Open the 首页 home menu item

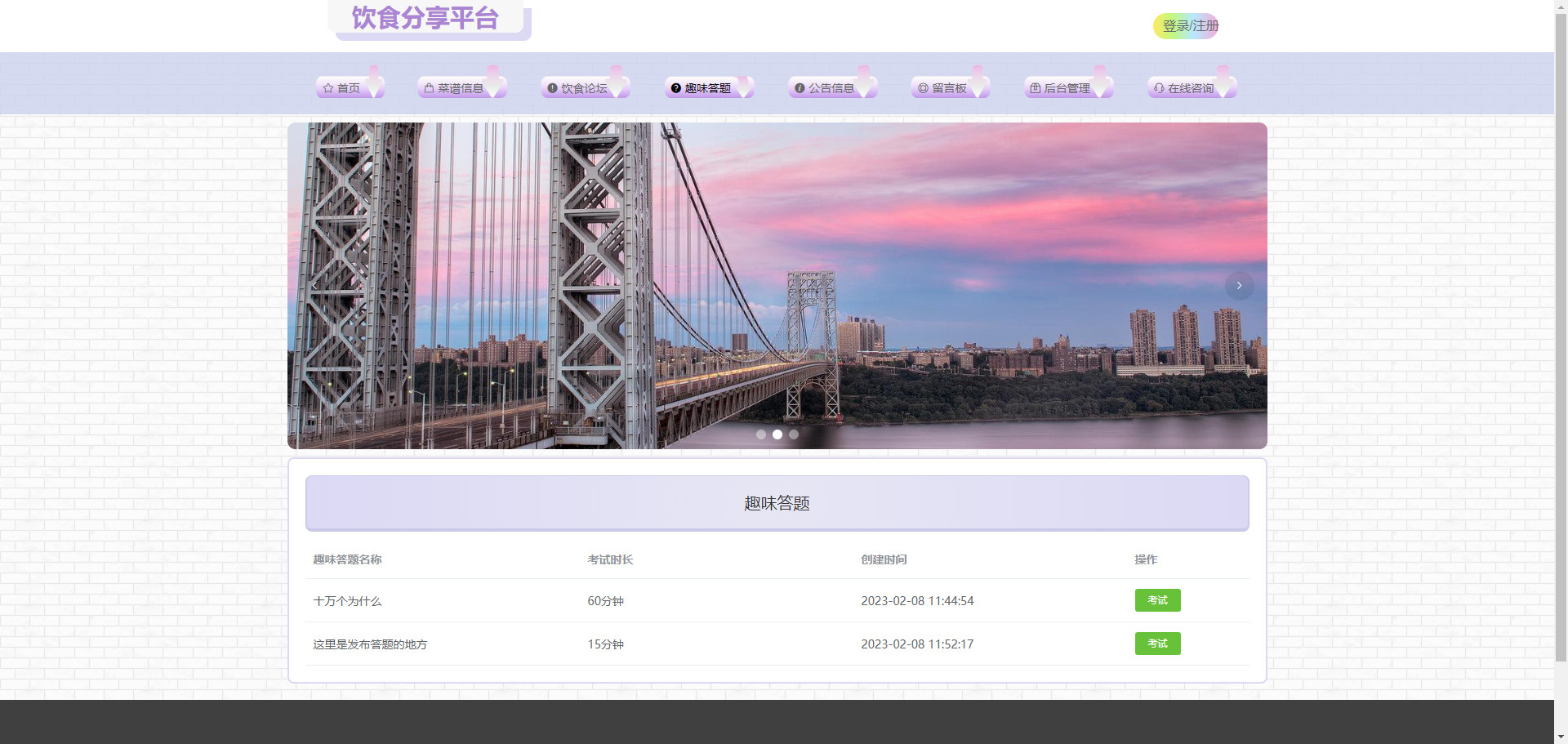click(x=350, y=88)
